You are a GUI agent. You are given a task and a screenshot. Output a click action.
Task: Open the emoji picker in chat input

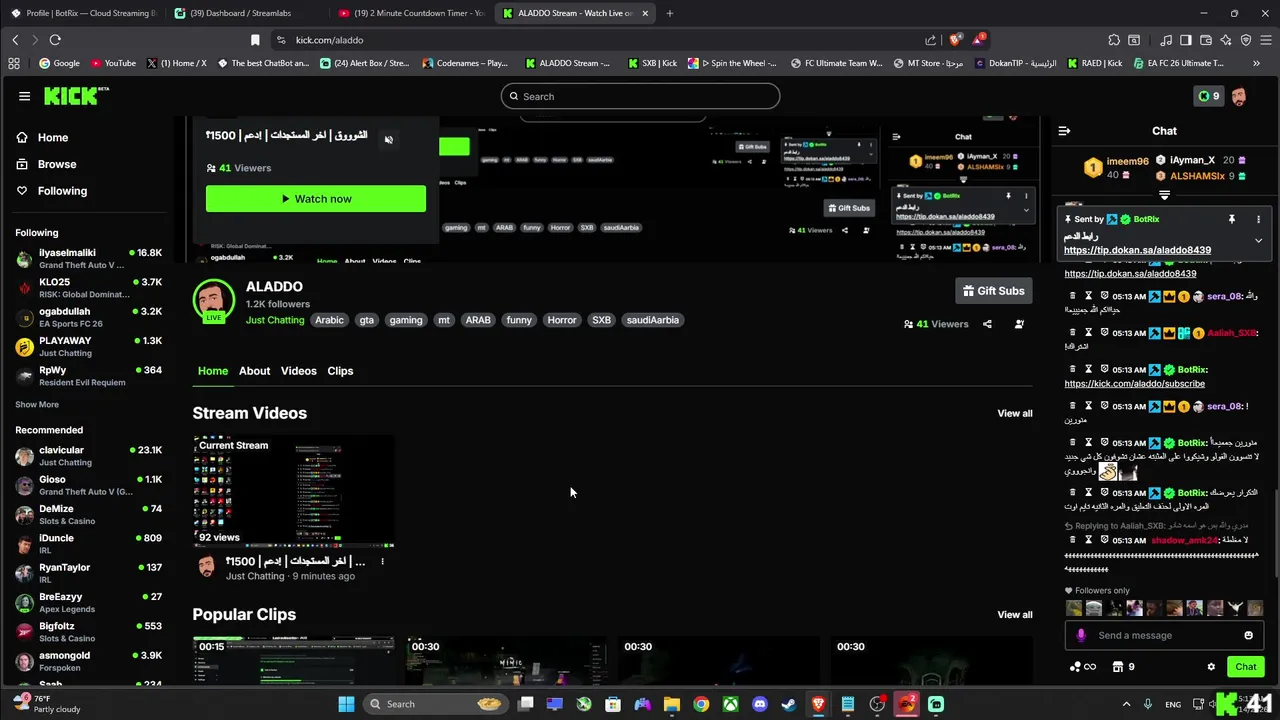[x=1248, y=635]
